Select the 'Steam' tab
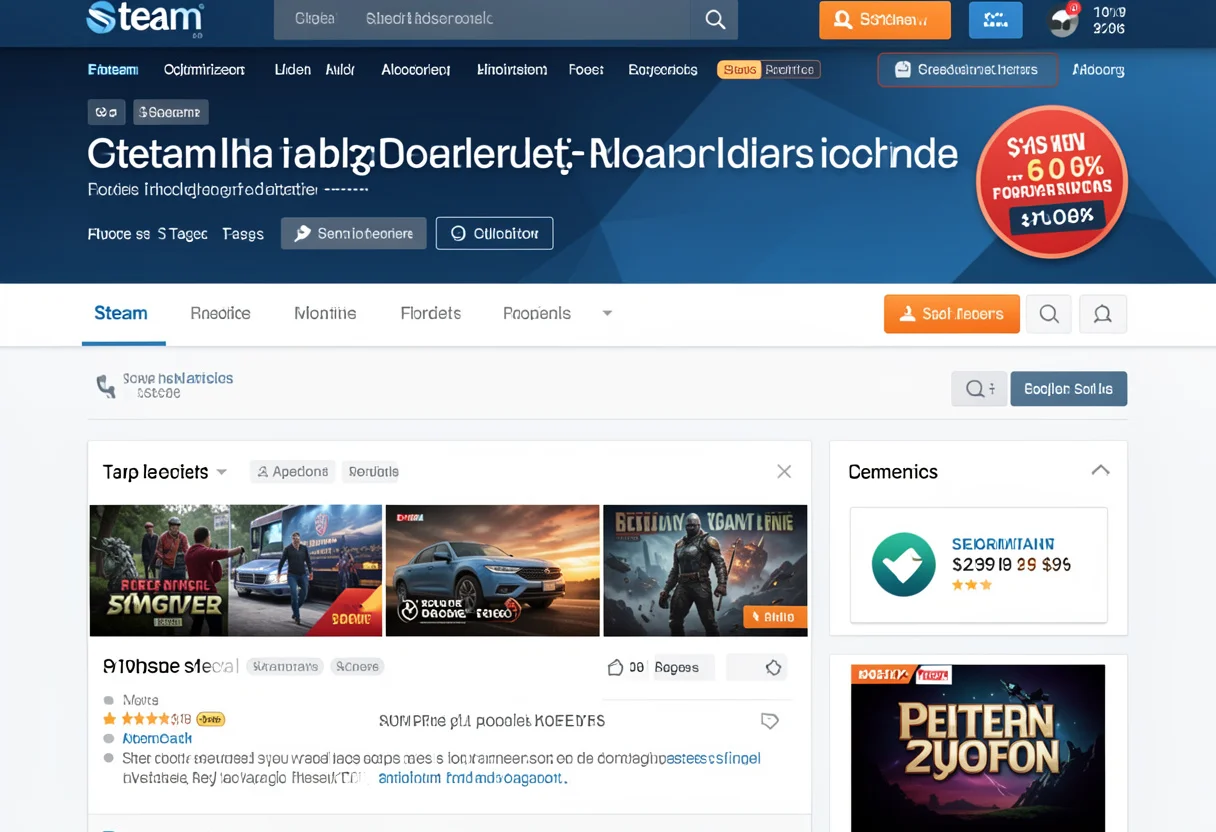The width and height of the screenshot is (1216, 832). point(121,313)
